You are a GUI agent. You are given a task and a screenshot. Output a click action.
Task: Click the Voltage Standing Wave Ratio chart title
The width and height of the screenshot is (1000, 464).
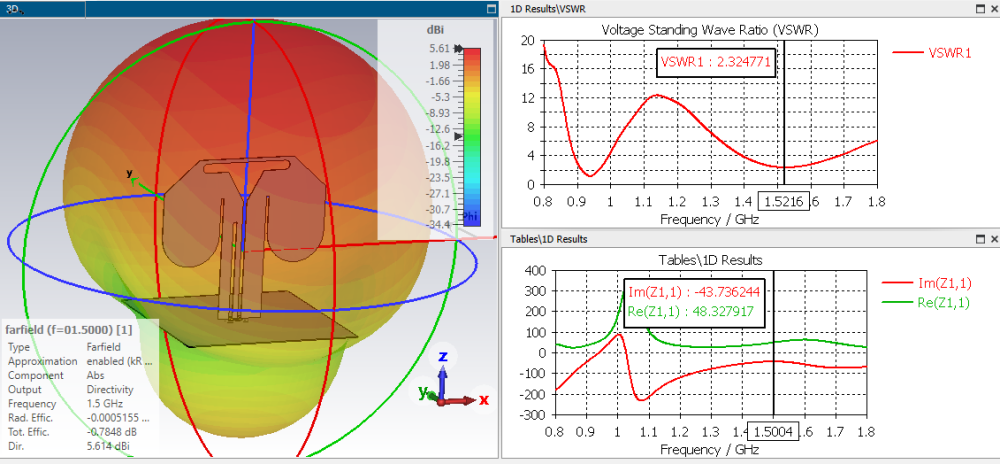tap(710, 29)
